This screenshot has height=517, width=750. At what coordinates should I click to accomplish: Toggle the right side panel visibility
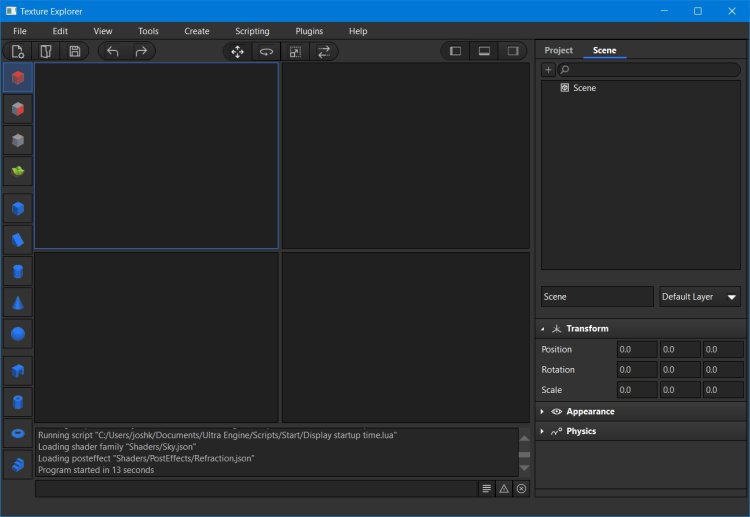(513, 51)
